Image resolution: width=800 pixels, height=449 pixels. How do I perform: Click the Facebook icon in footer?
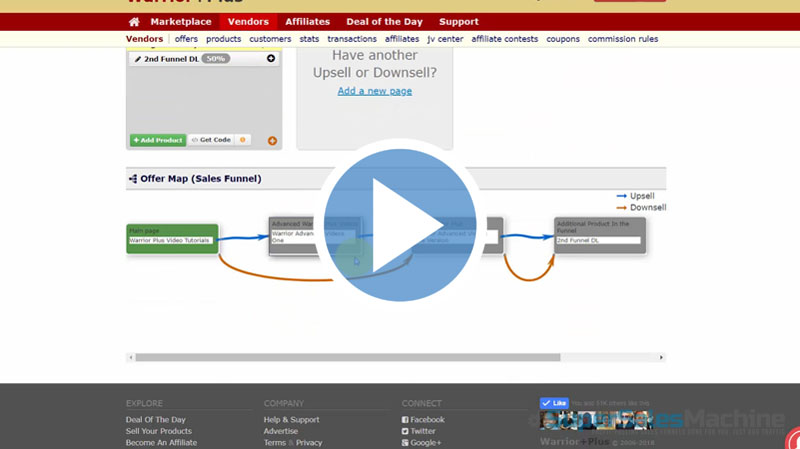[x=405, y=420]
